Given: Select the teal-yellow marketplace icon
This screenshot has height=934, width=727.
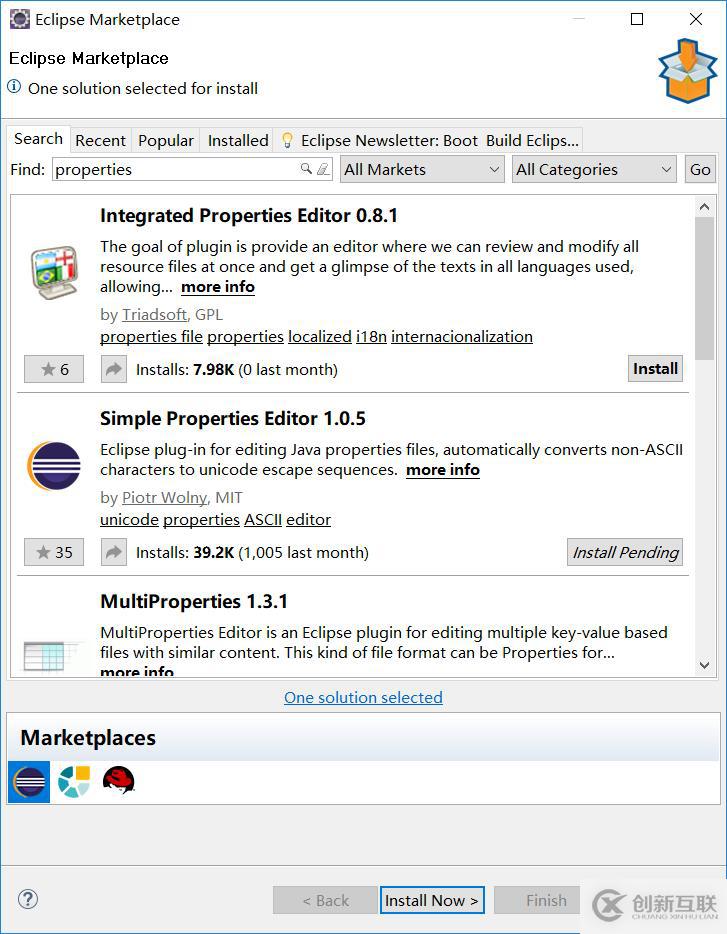Looking at the screenshot, I should pyautogui.click(x=74, y=782).
